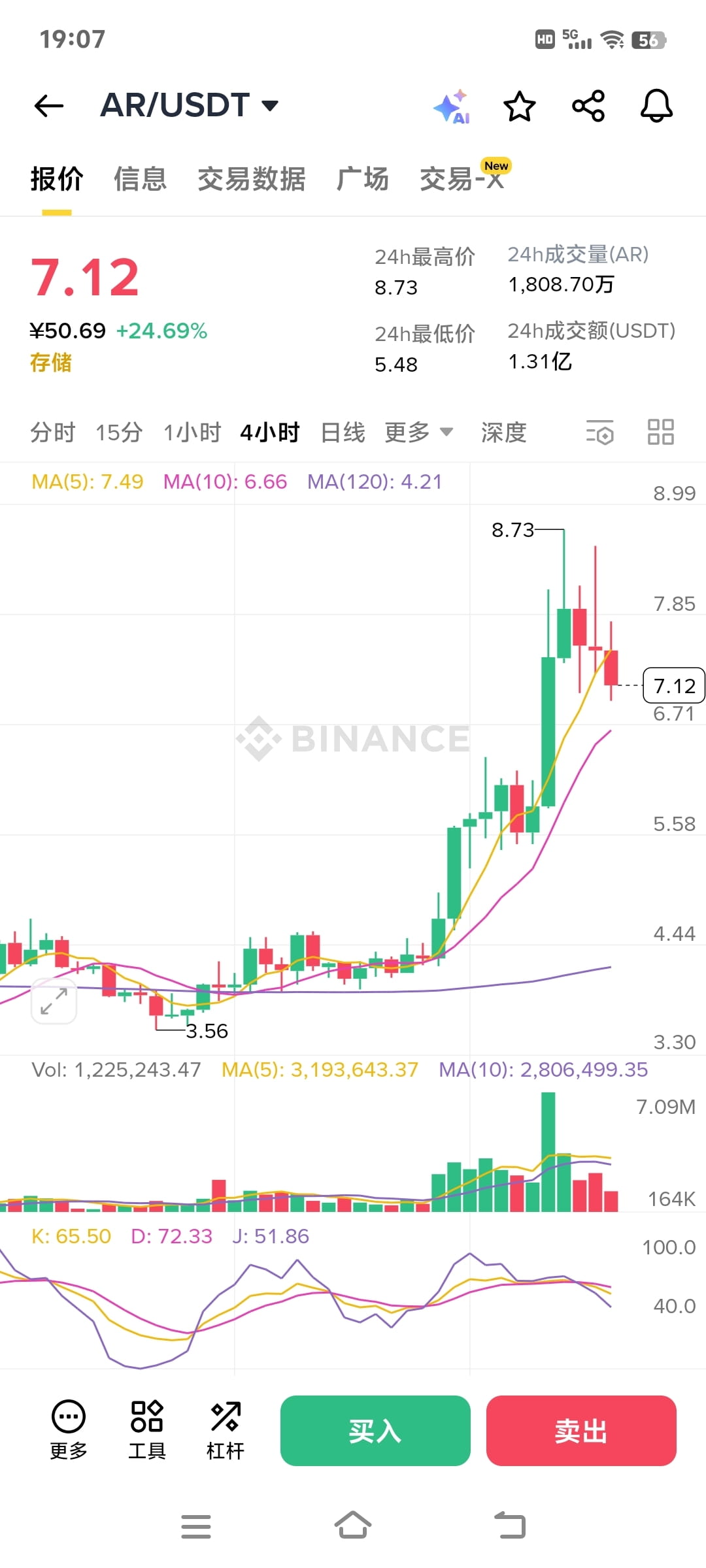Viewport: 706px width, 1568px height.
Task: Switch to the 交易数据 tab
Action: coord(252,179)
